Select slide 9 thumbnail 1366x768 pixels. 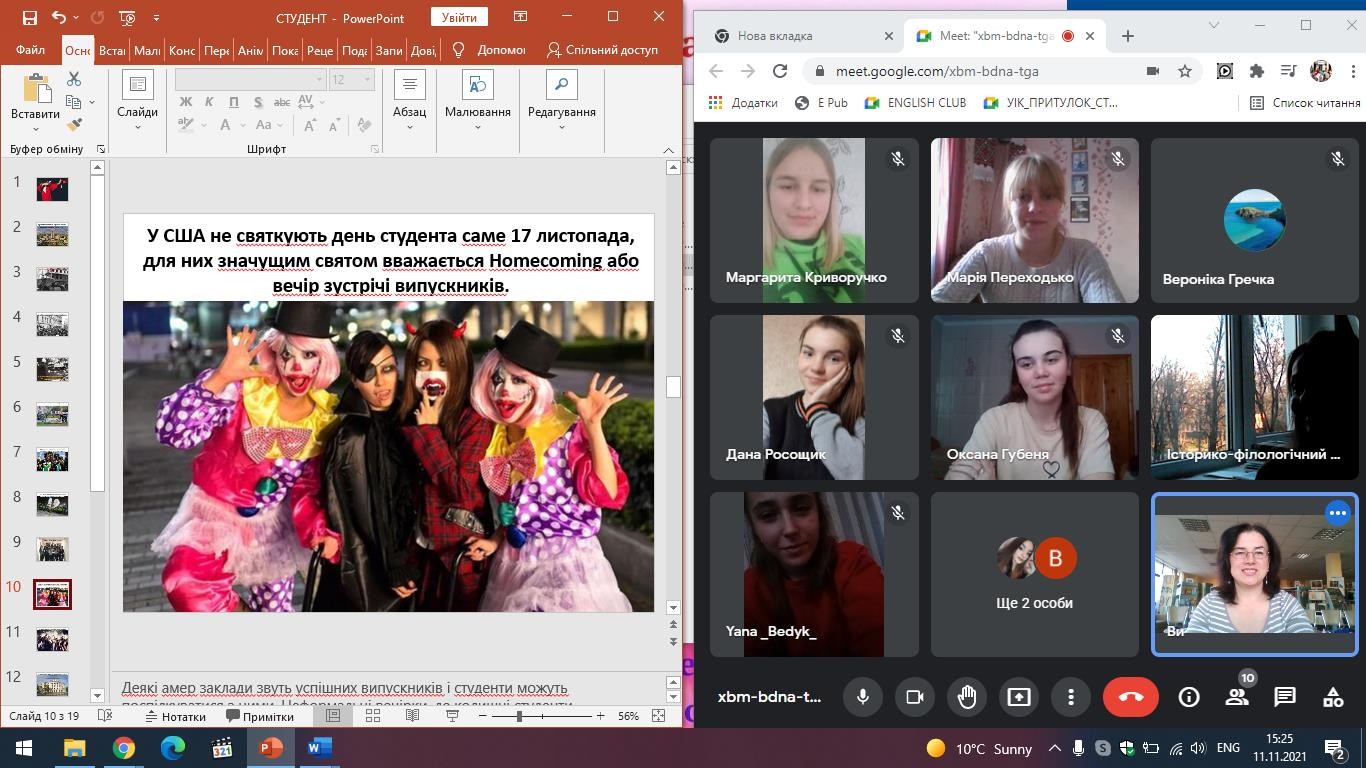[52, 549]
